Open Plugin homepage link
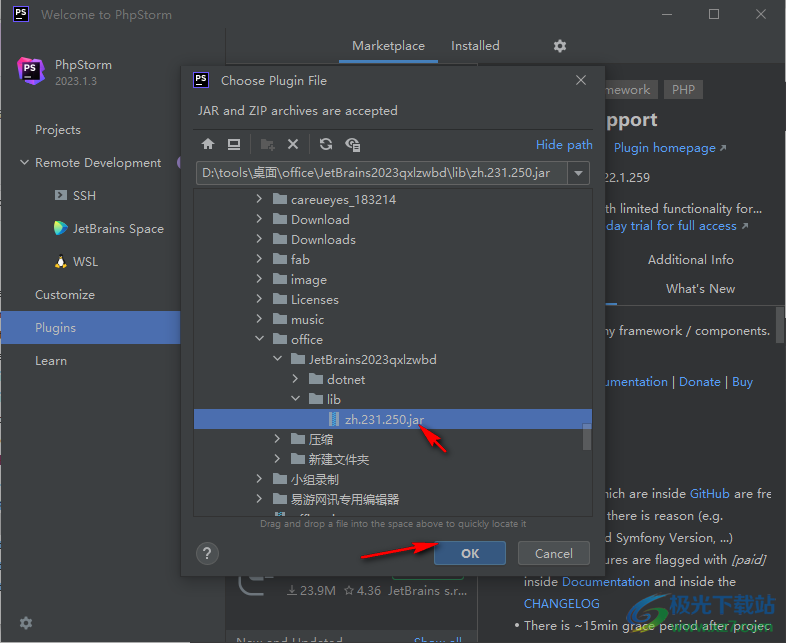The image size is (786, 643). pos(669,148)
